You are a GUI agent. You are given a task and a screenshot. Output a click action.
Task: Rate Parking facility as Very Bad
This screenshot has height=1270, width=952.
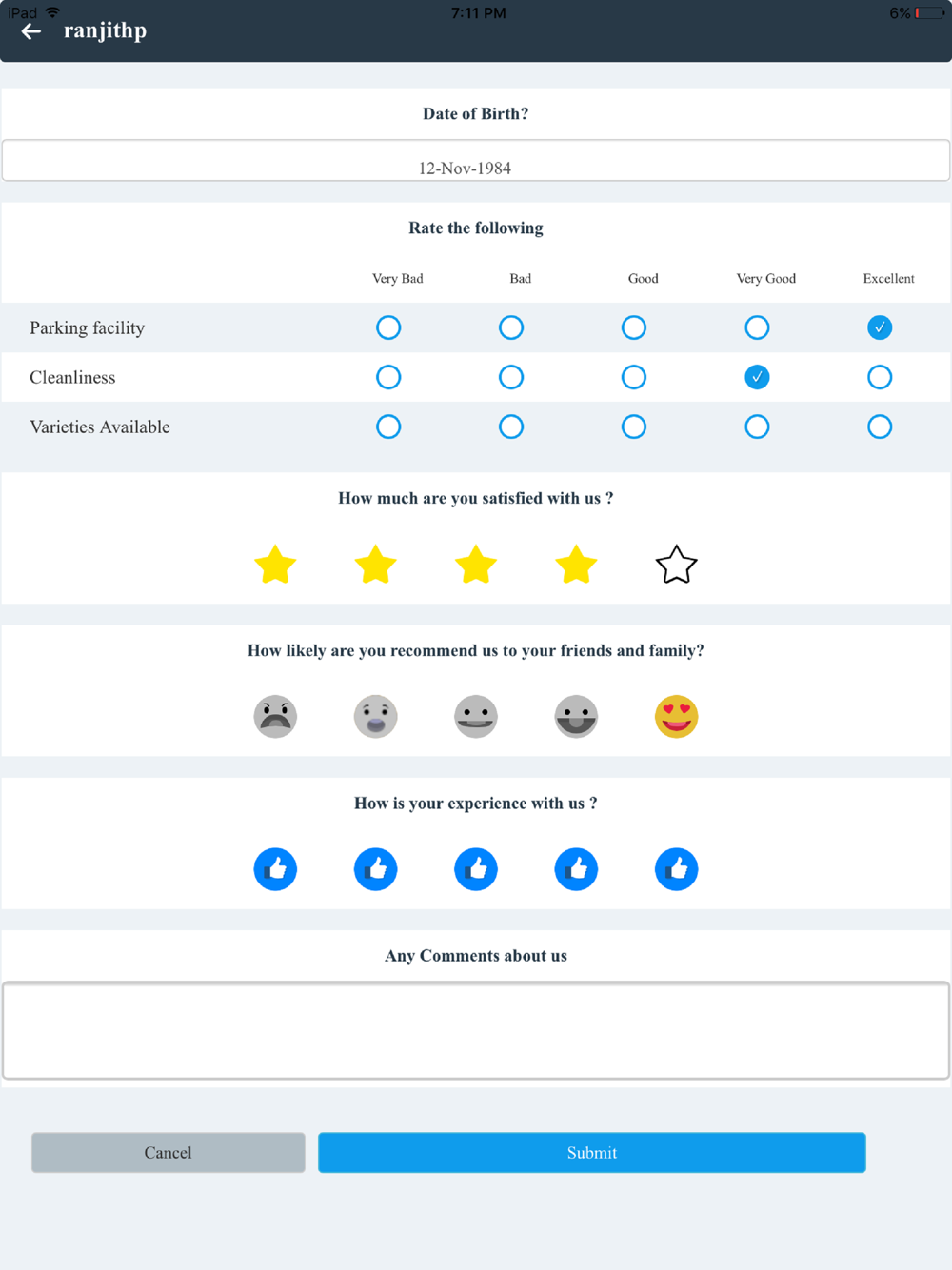tap(388, 327)
